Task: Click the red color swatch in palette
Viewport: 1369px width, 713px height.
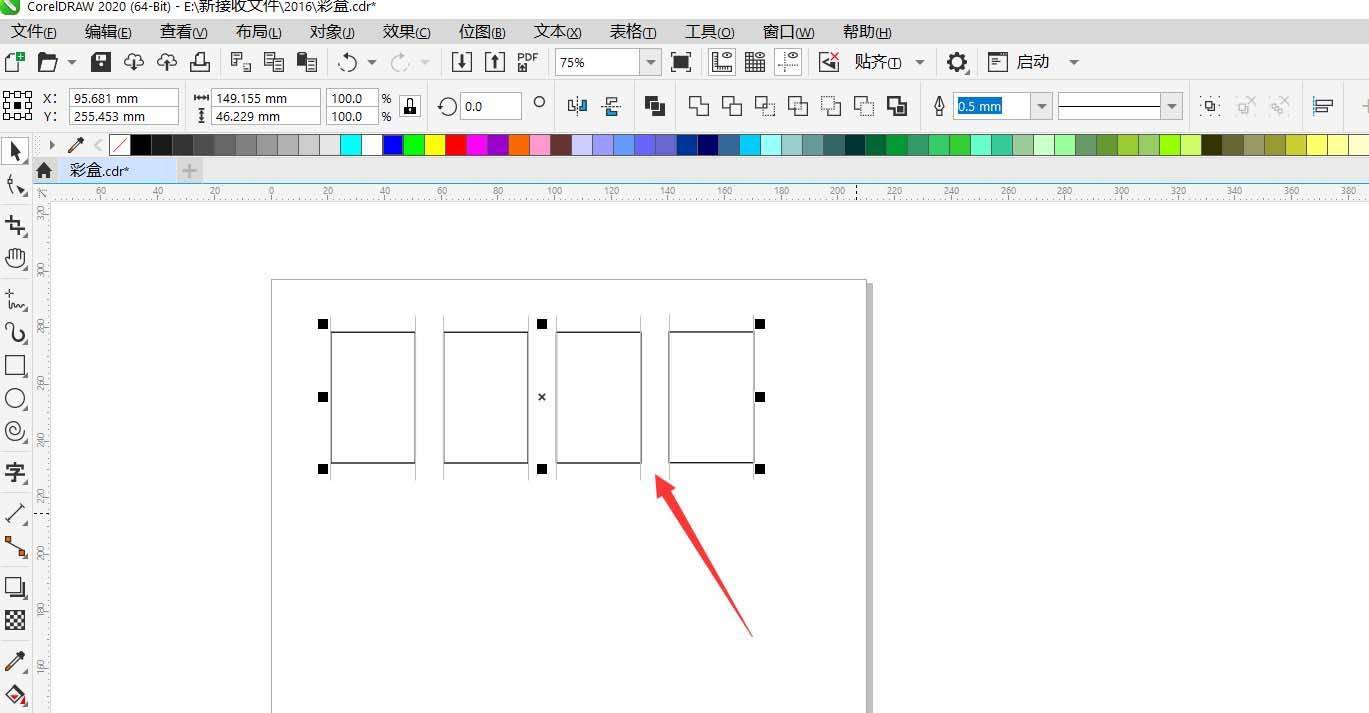Action: (x=456, y=145)
